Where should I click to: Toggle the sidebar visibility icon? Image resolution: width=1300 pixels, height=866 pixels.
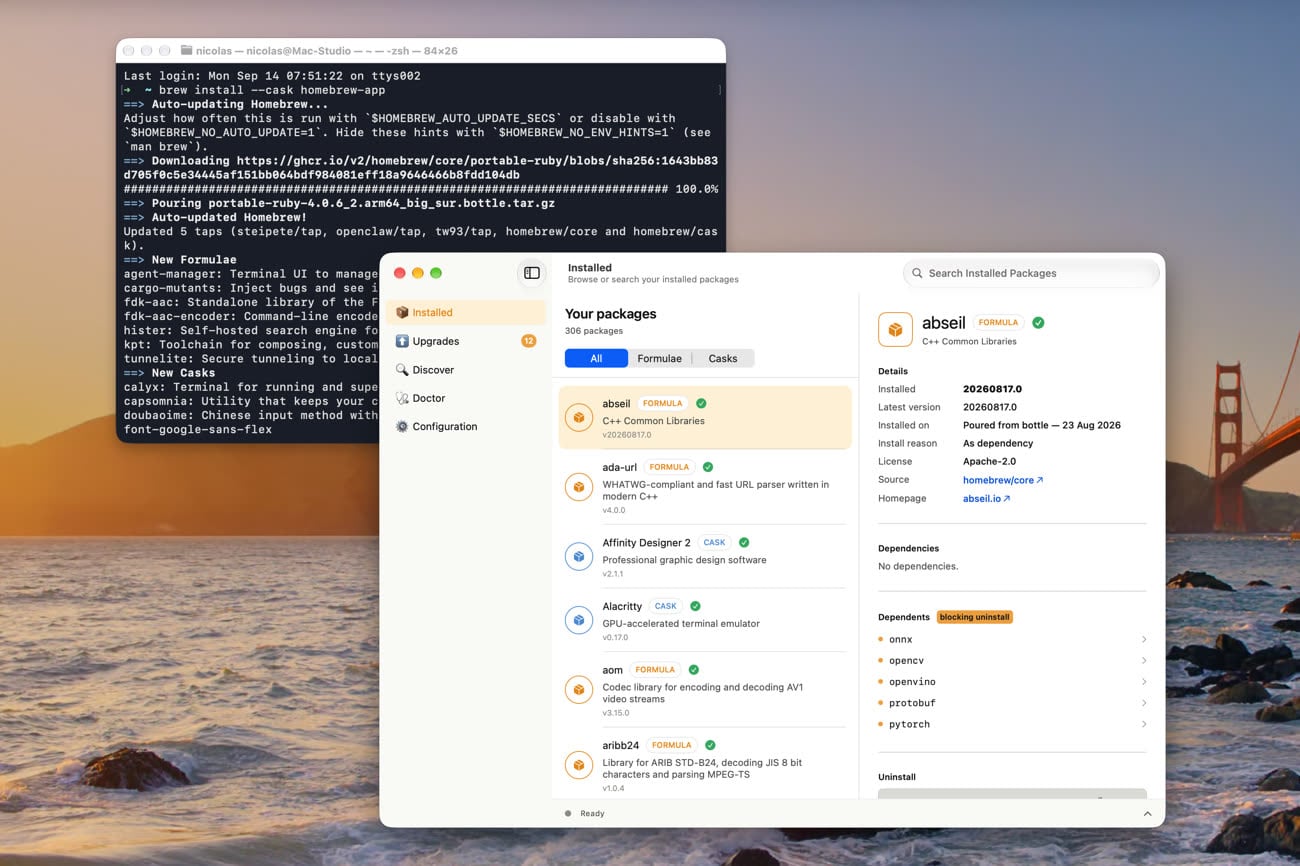click(532, 273)
